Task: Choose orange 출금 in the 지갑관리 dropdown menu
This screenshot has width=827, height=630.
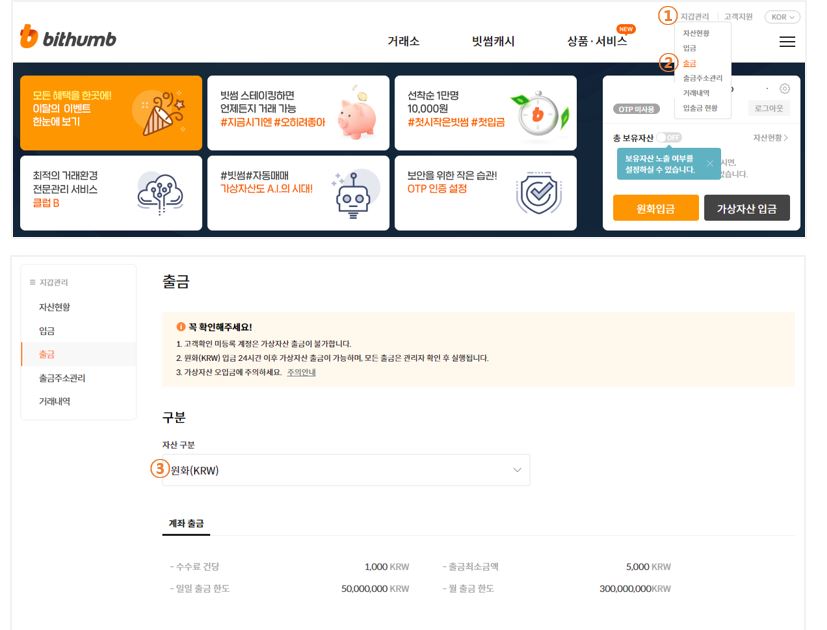Action: tap(689, 63)
